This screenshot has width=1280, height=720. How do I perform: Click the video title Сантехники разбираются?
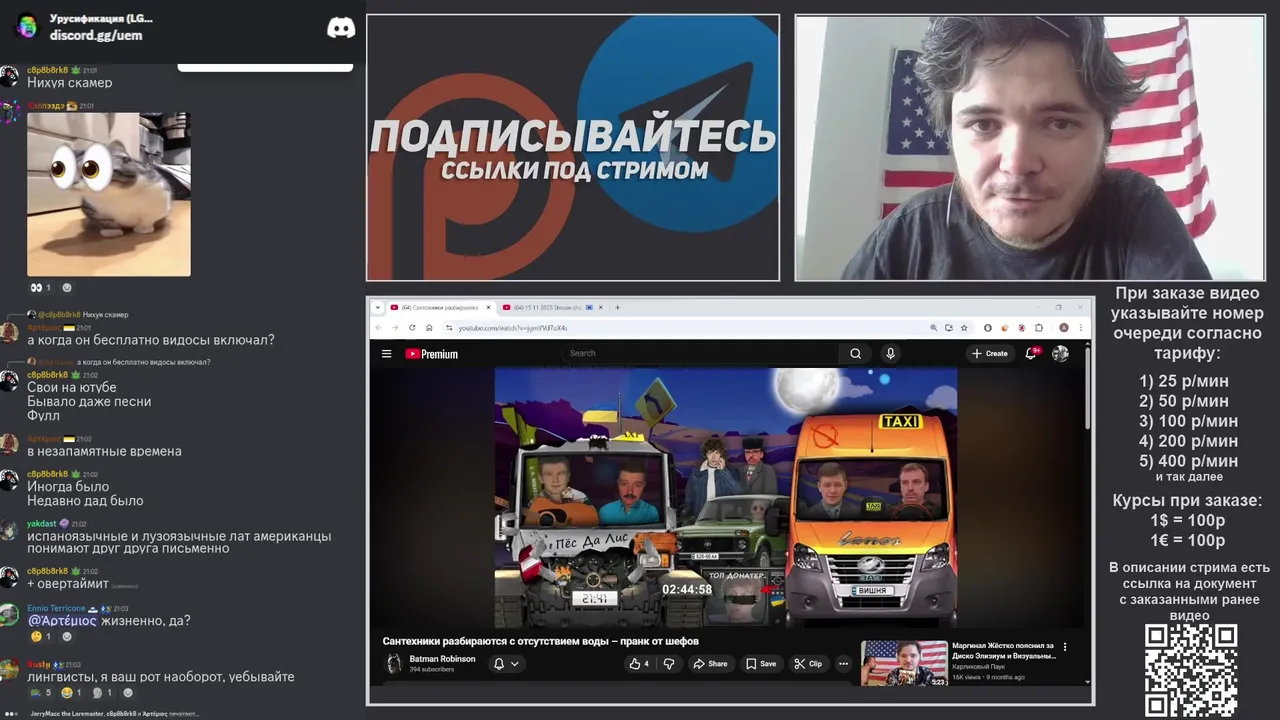[540, 641]
